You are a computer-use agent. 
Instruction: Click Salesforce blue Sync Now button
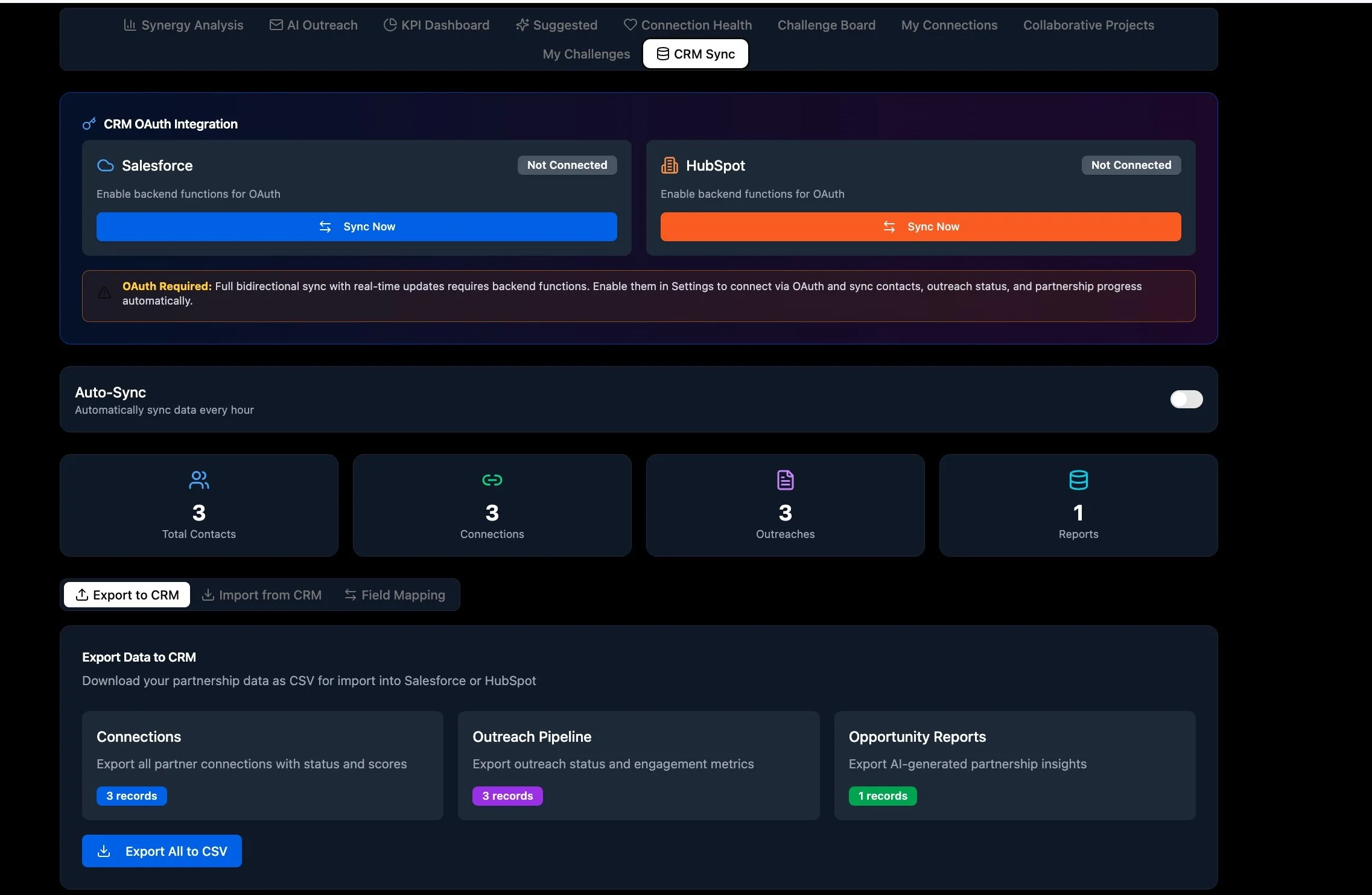(357, 227)
